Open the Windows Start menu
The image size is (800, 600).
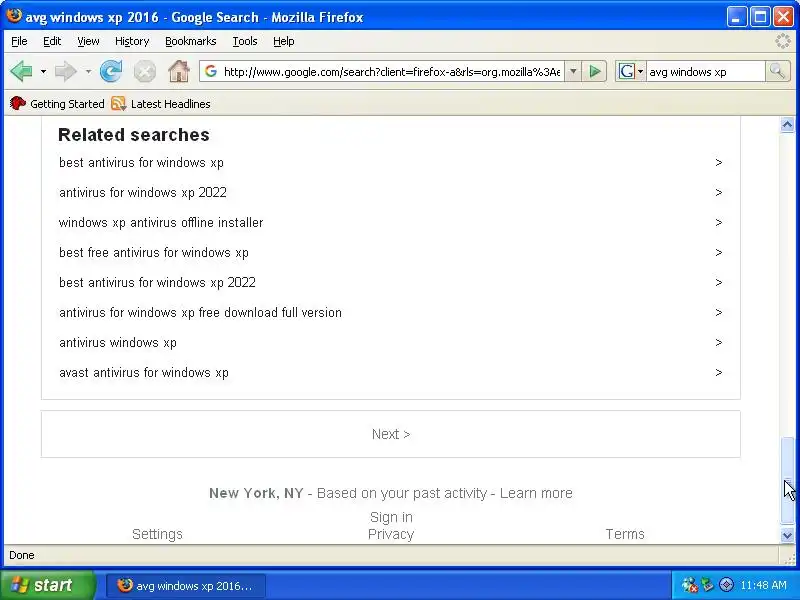(47, 585)
